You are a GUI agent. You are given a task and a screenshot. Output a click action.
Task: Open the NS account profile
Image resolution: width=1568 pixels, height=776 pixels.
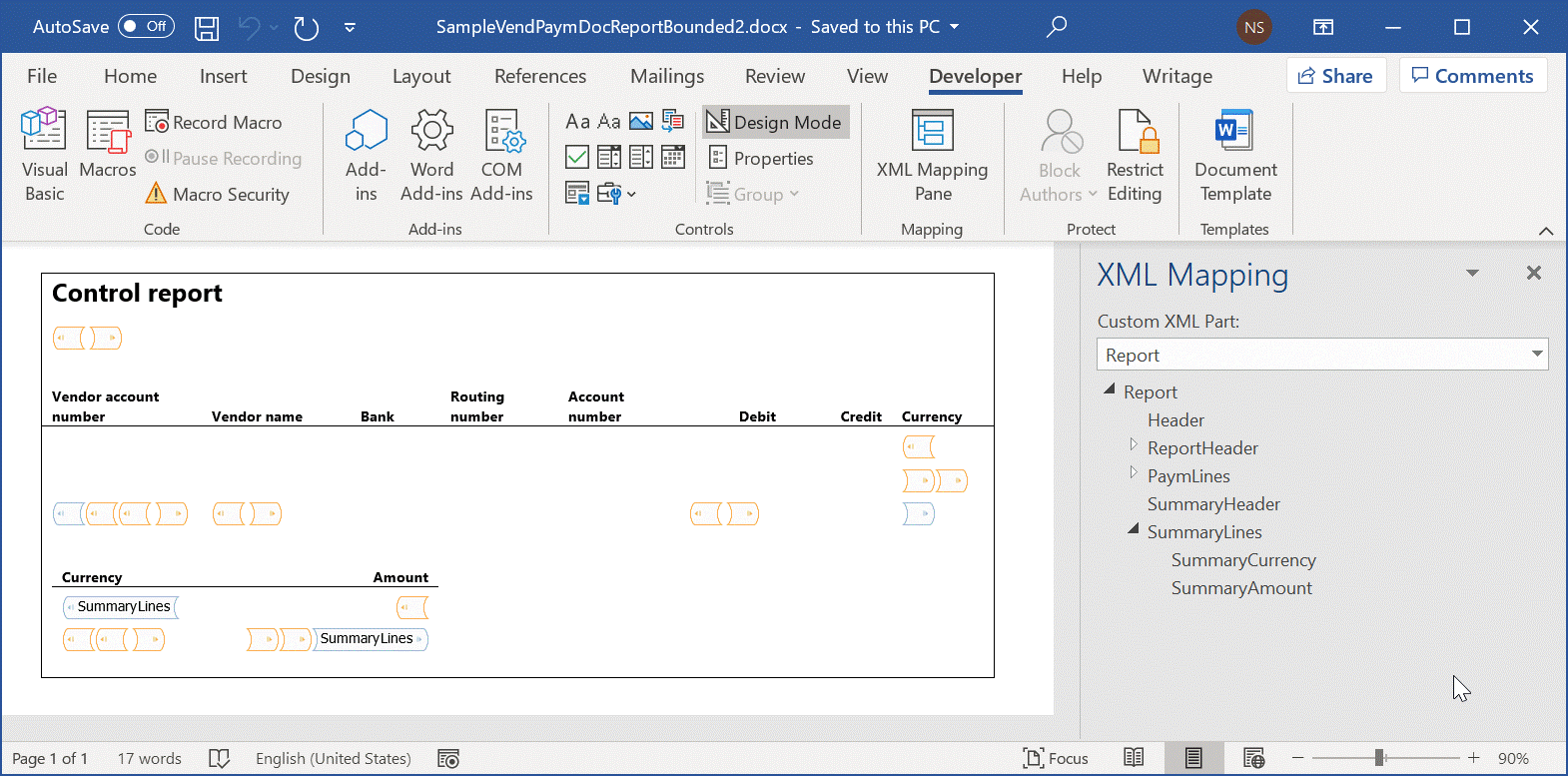pyautogui.click(x=1254, y=27)
